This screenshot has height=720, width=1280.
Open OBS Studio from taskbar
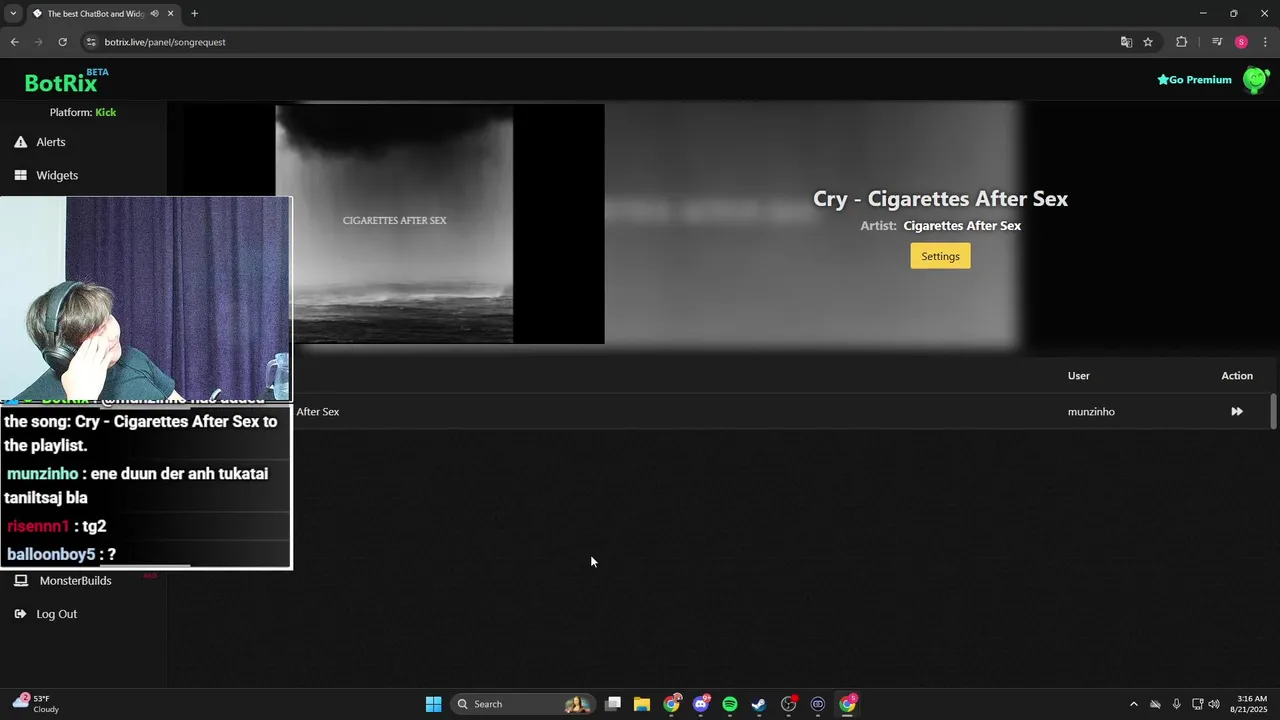point(788,704)
